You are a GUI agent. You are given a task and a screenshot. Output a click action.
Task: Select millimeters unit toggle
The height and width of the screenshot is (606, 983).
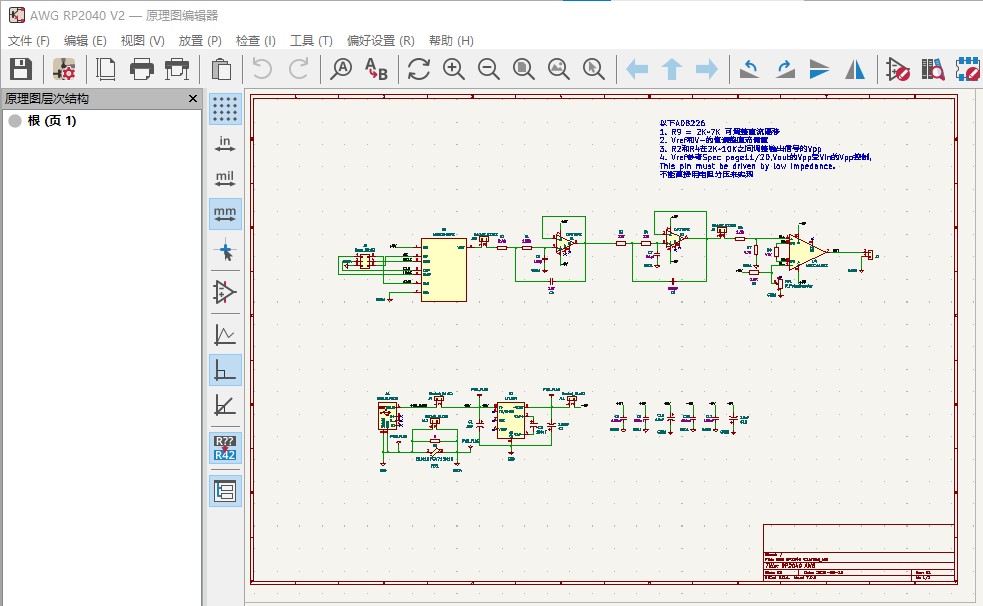225,214
